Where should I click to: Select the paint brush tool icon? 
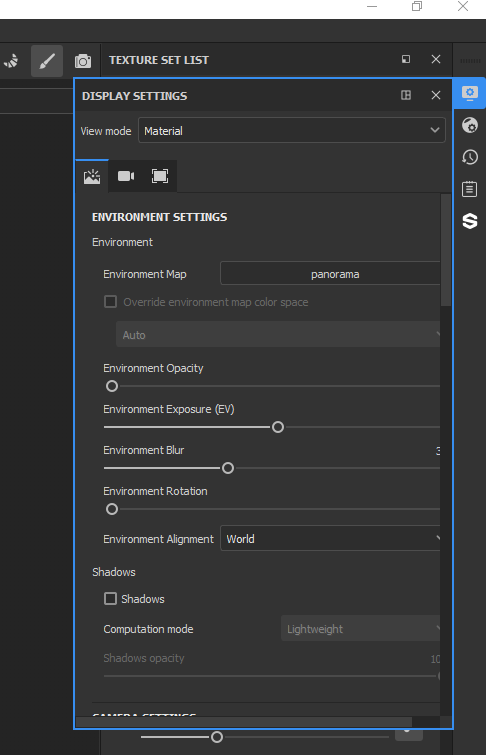point(47,61)
